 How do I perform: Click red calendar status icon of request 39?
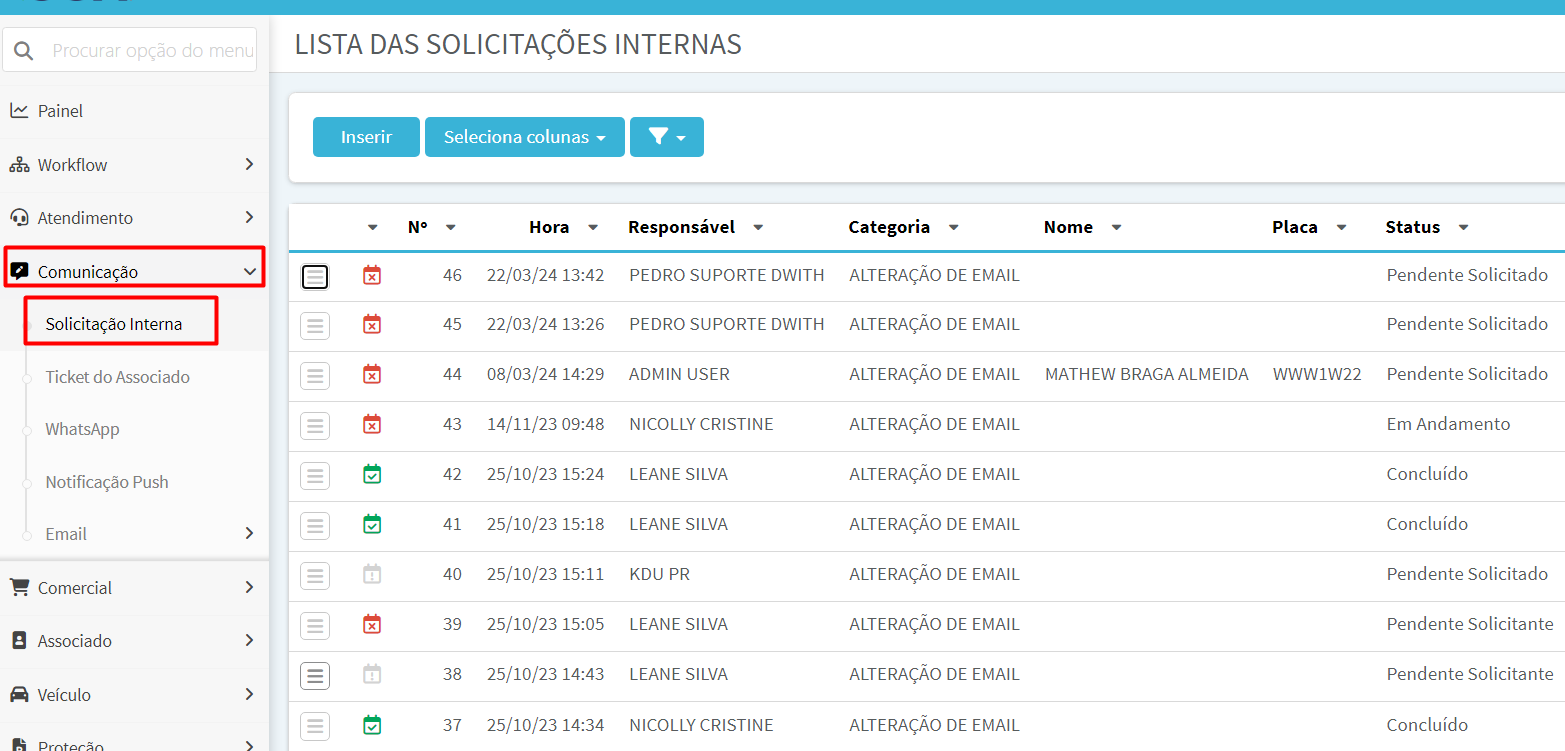372,624
